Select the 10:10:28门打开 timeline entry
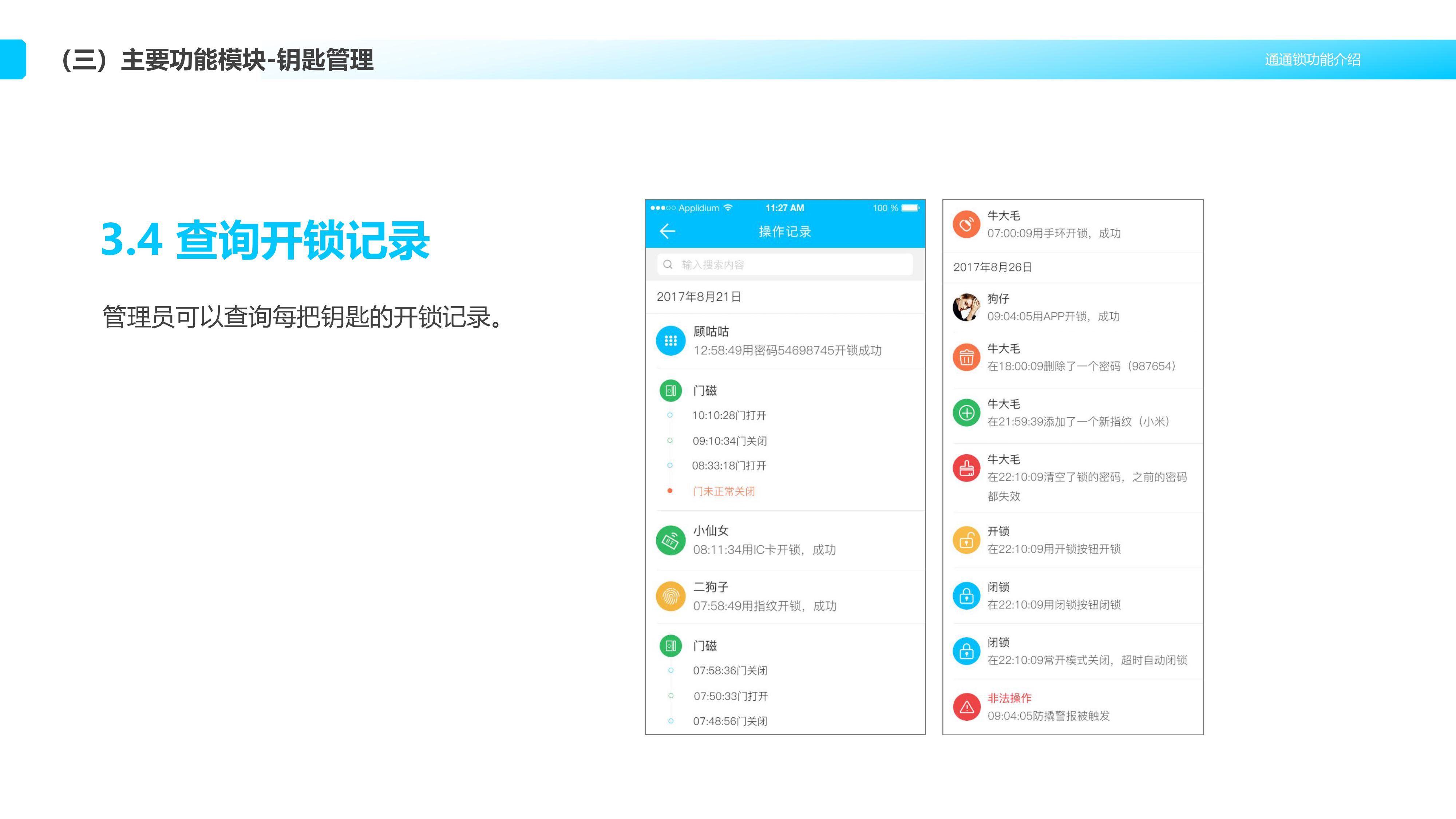 (x=729, y=415)
